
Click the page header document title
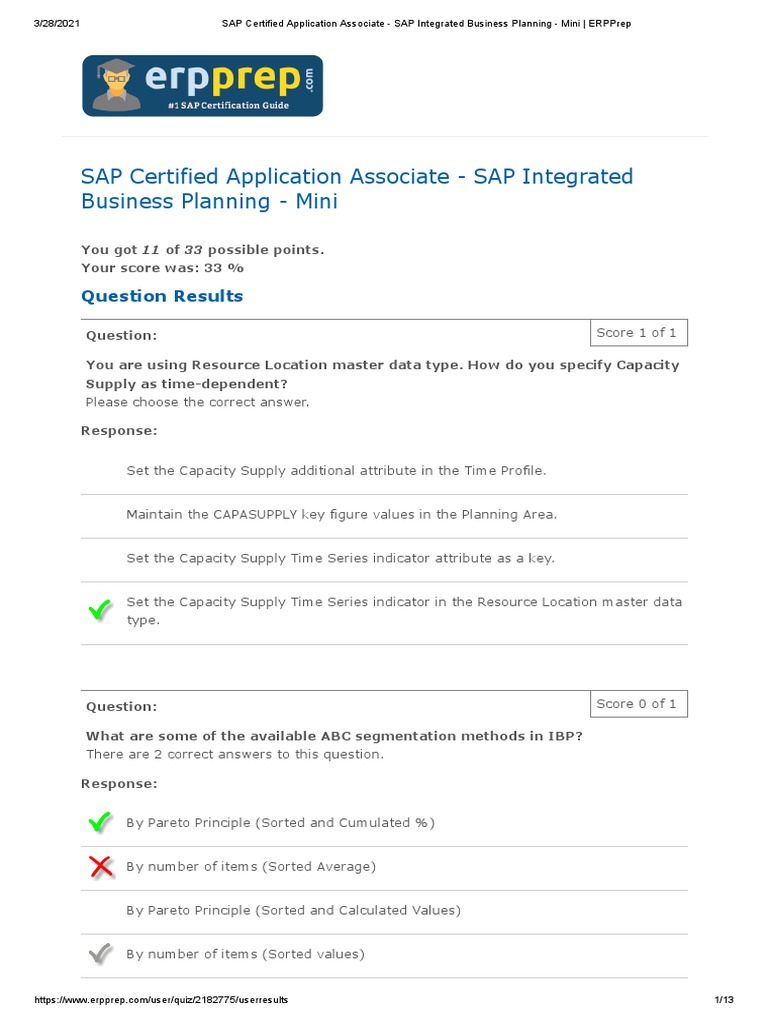[x=425, y=23]
